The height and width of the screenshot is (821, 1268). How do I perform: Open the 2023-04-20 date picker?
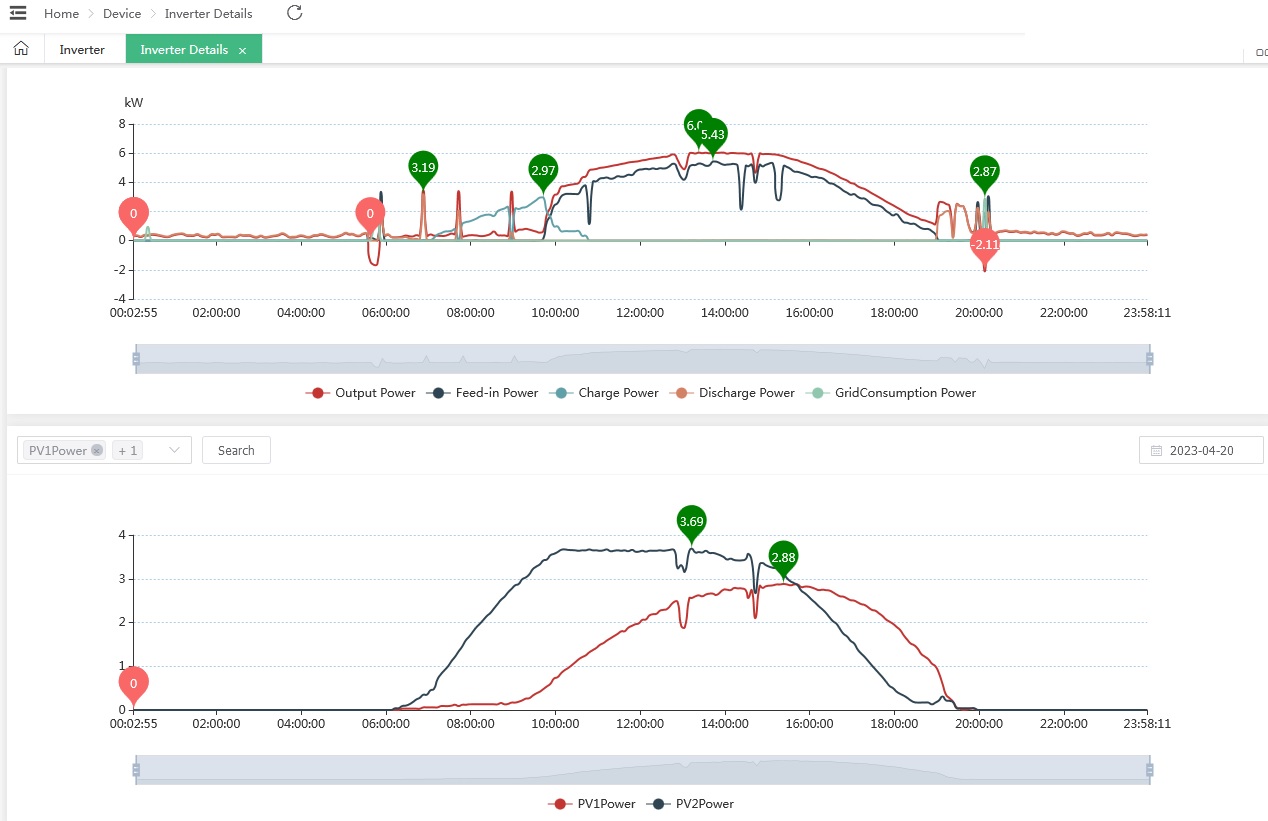coord(1201,451)
